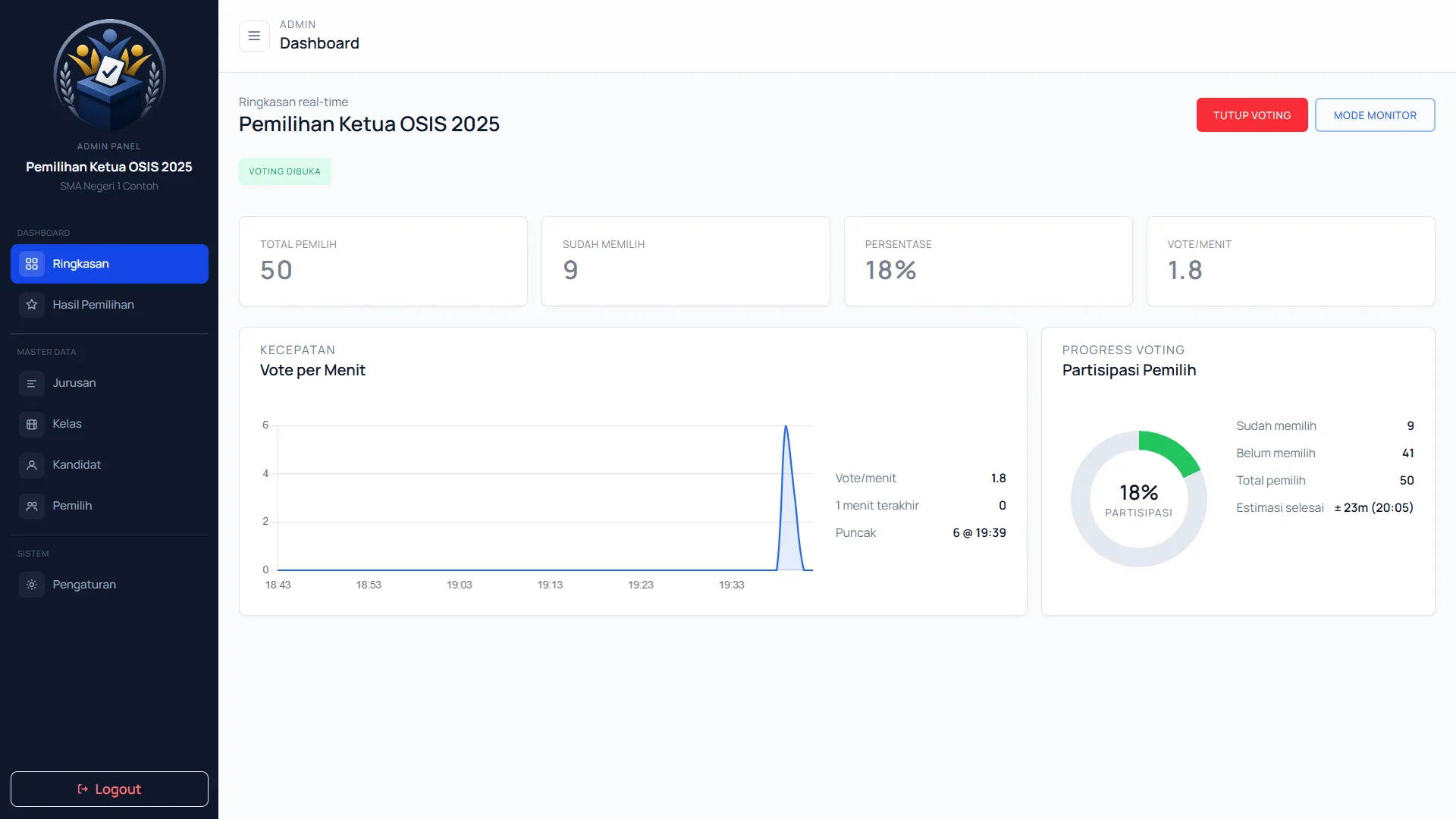Image resolution: width=1456 pixels, height=819 pixels.
Task: Click the Kandidat person icon
Action: pos(32,466)
